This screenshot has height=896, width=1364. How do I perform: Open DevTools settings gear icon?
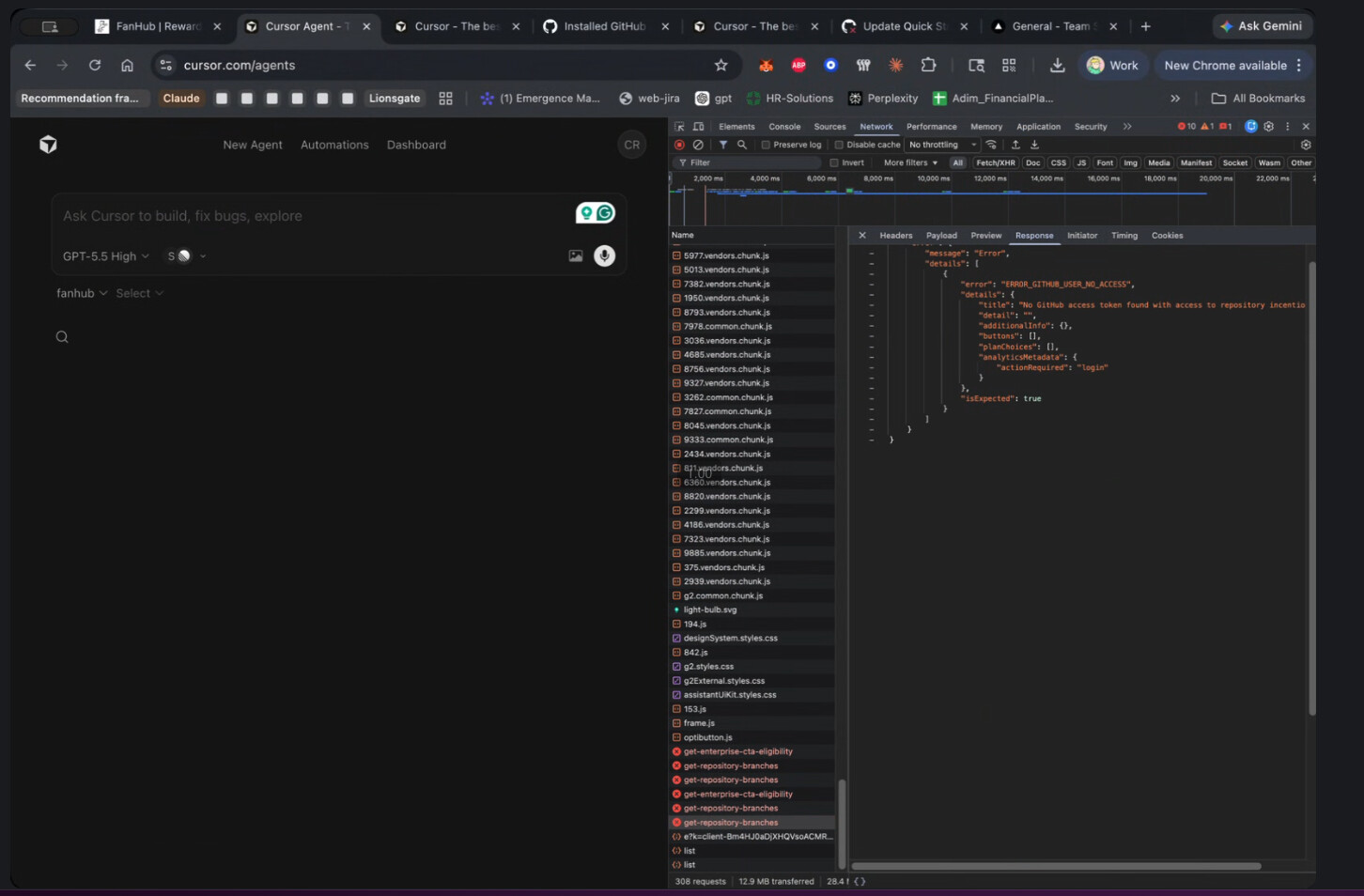tap(1268, 126)
